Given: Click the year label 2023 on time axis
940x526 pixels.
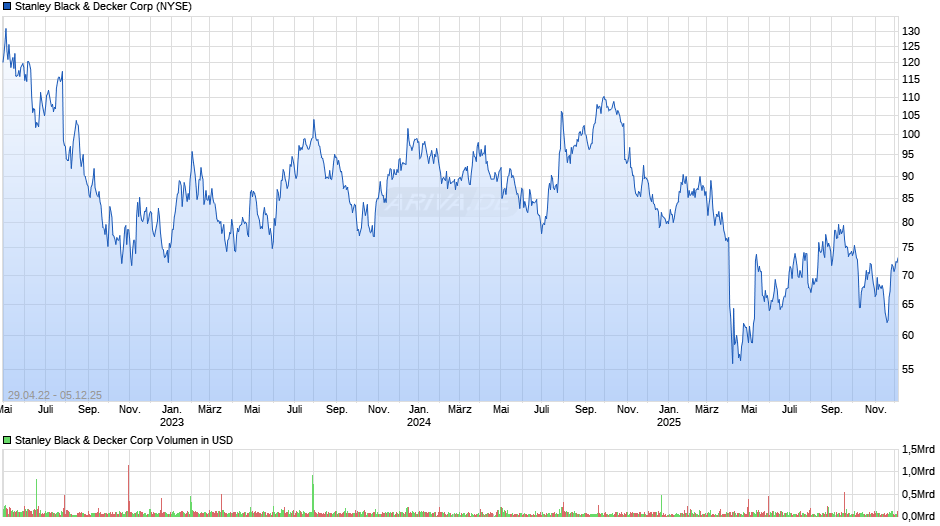Looking at the screenshot, I should pyautogui.click(x=171, y=422).
